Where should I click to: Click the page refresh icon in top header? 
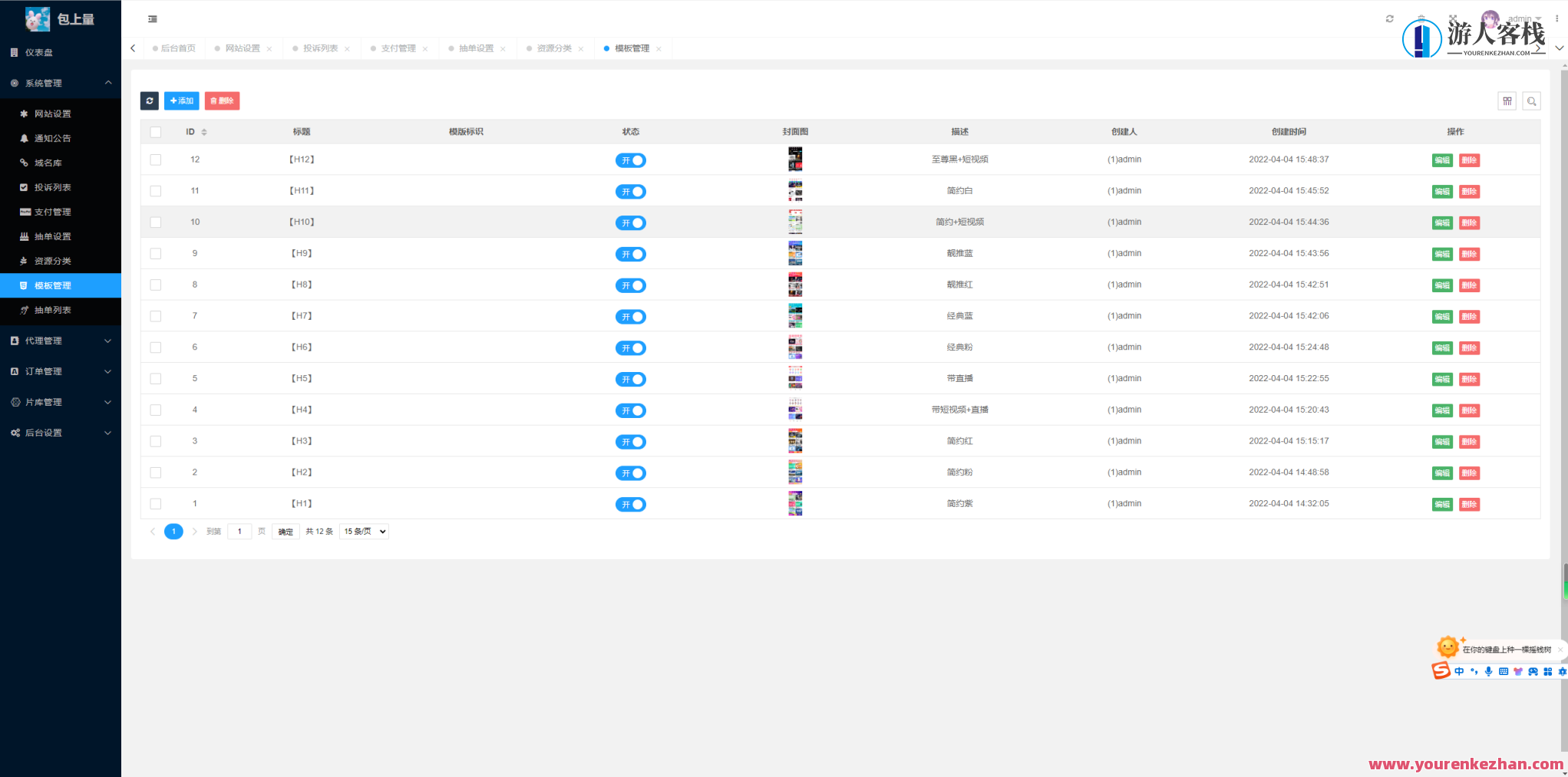[1389, 19]
